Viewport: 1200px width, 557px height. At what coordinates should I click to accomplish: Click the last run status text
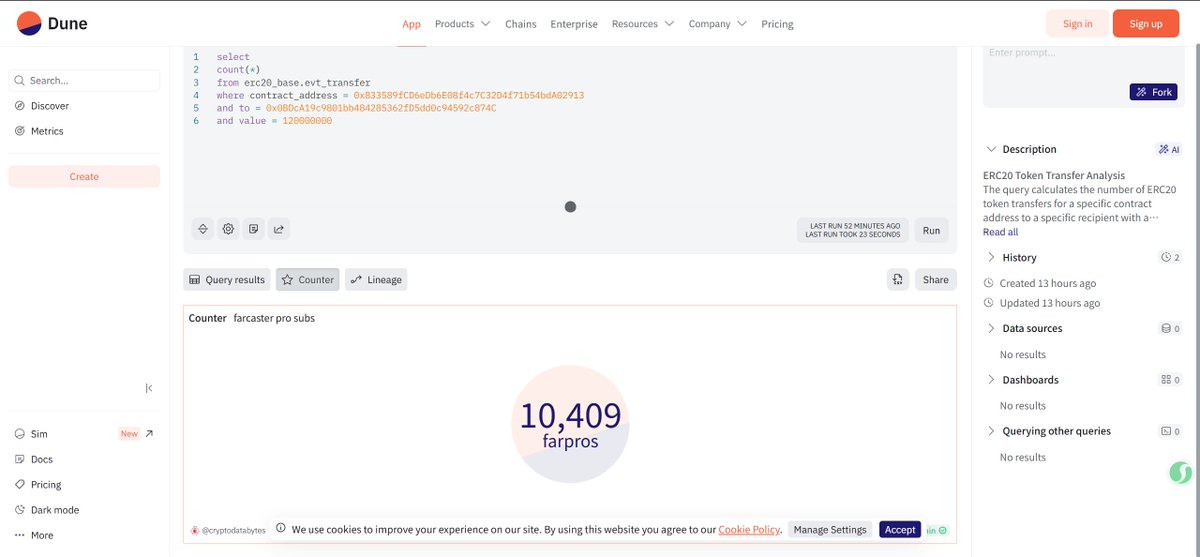click(x=853, y=230)
